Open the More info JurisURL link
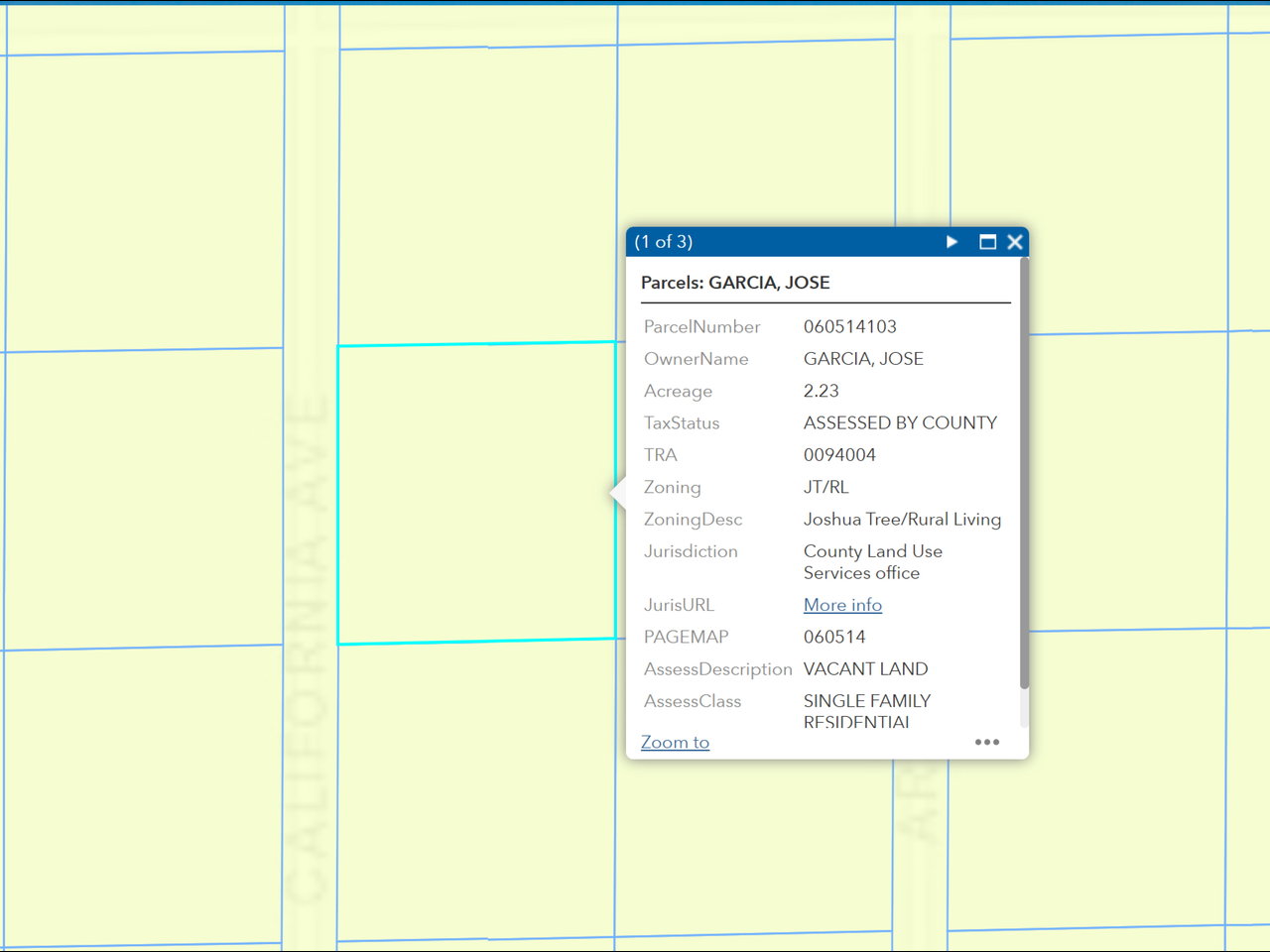This screenshot has width=1270, height=952. (842, 605)
